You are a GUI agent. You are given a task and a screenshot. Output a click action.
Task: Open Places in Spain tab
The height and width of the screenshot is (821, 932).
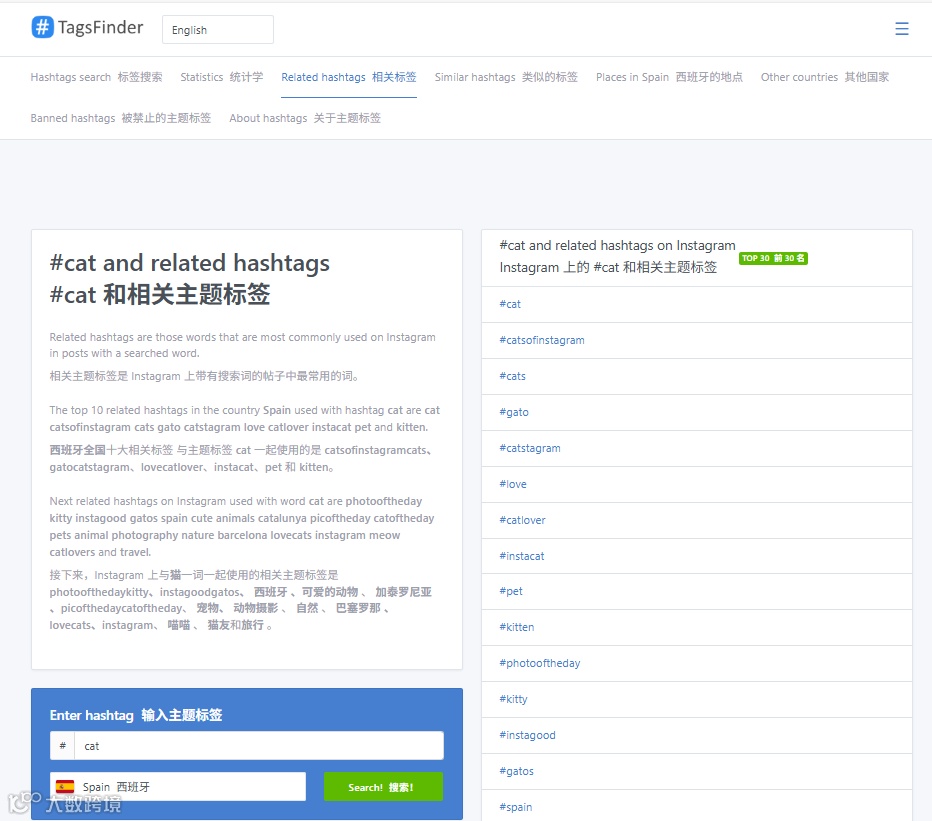click(669, 77)
